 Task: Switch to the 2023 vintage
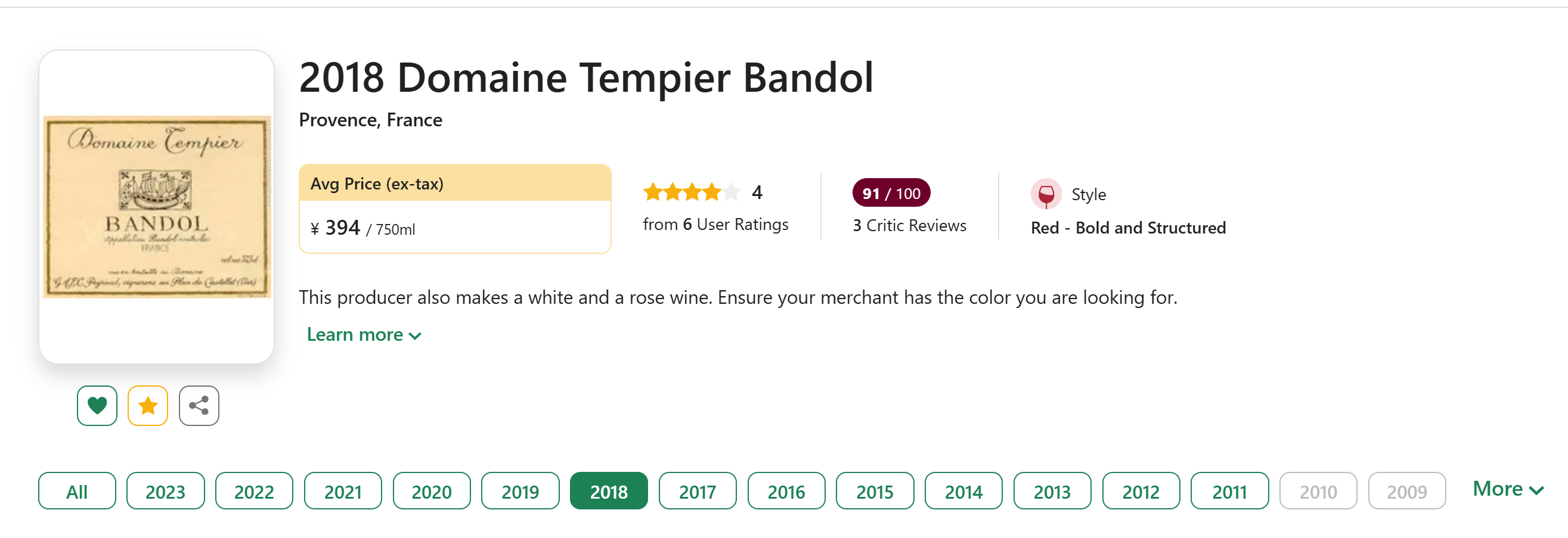(166, 491)
